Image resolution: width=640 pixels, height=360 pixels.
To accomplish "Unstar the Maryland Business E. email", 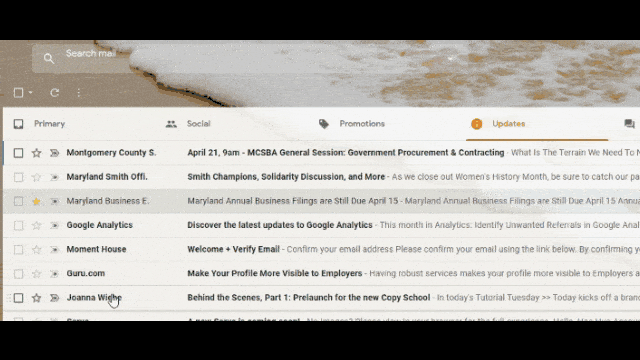I will [36, 201].
